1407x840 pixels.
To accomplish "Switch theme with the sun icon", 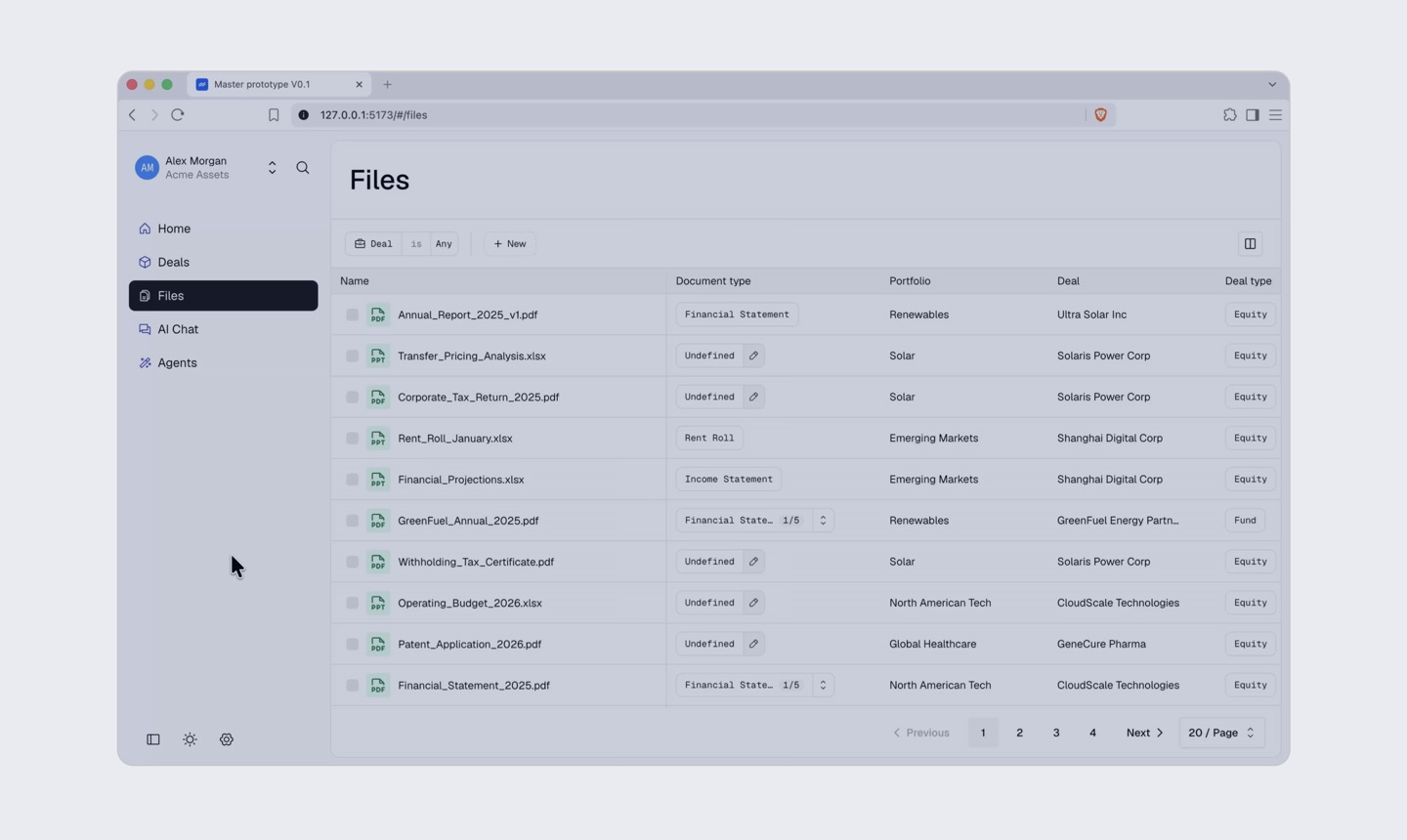I will coord(190,739).
